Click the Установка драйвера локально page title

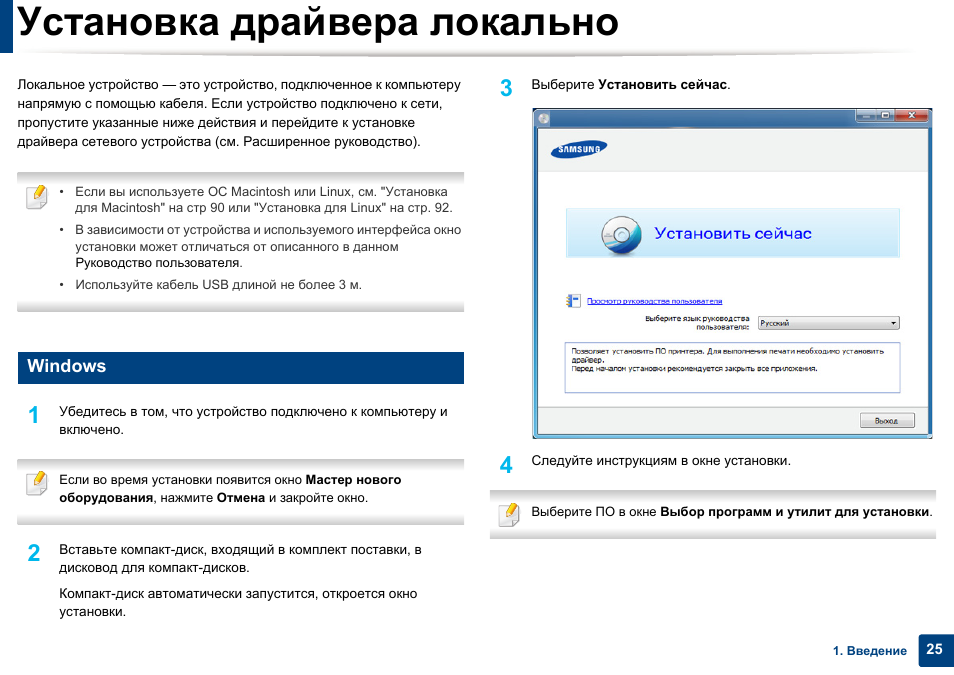point(318,23)
